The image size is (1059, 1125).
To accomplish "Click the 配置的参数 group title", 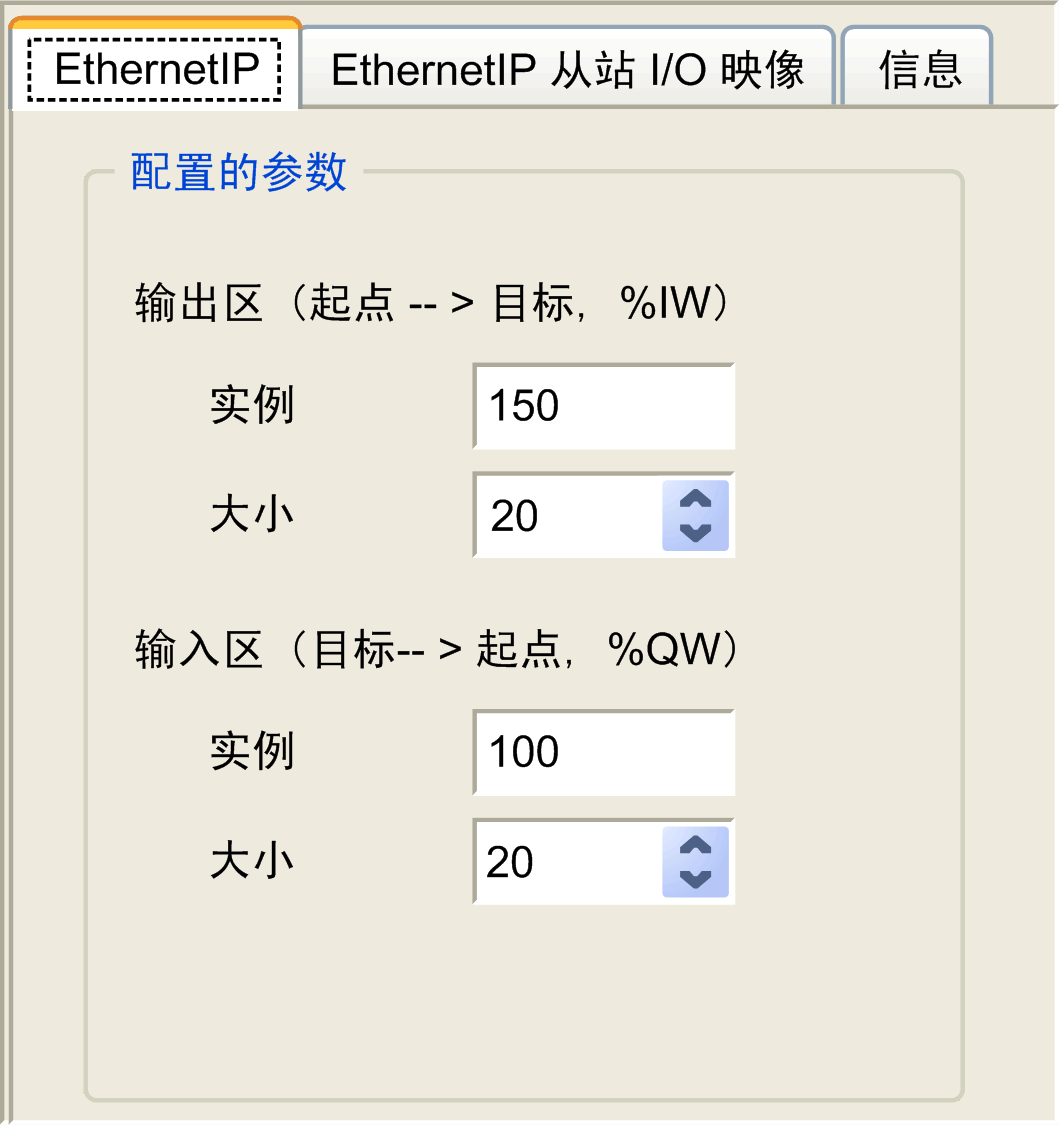I will pyautogui.click(x=239, y=174).
